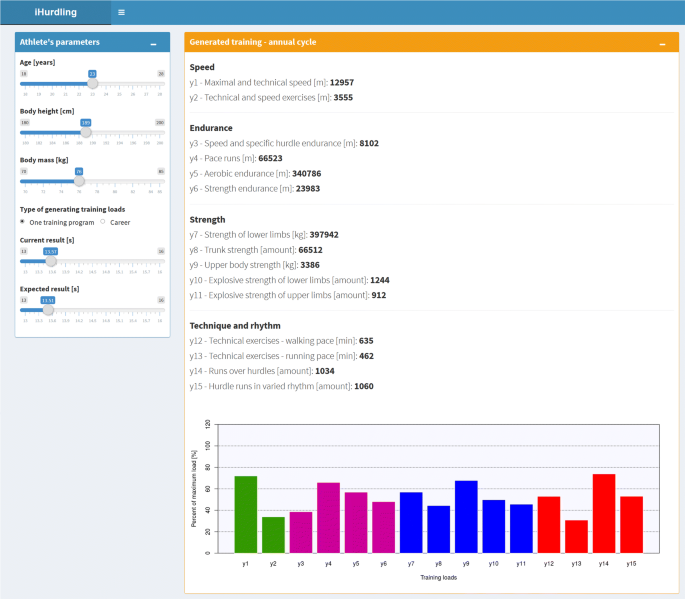Image resolution: width=685 pixels, height=599 pixels.
Task: Click the y10 Explosive strength of lower limbs line
Action: point(289,280)
